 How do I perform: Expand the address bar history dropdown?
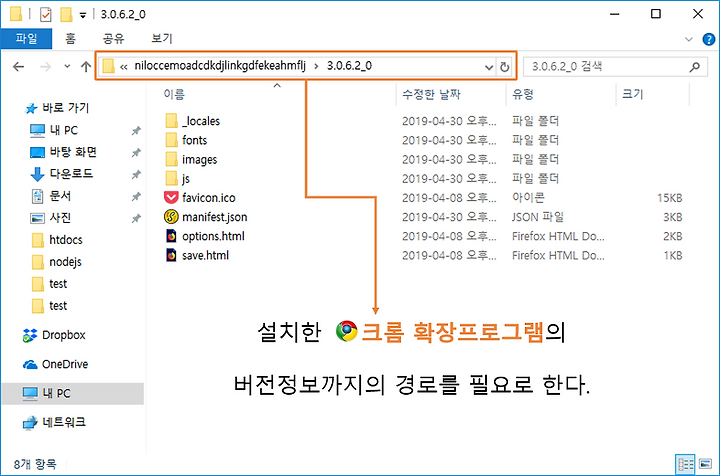(489, 67)
